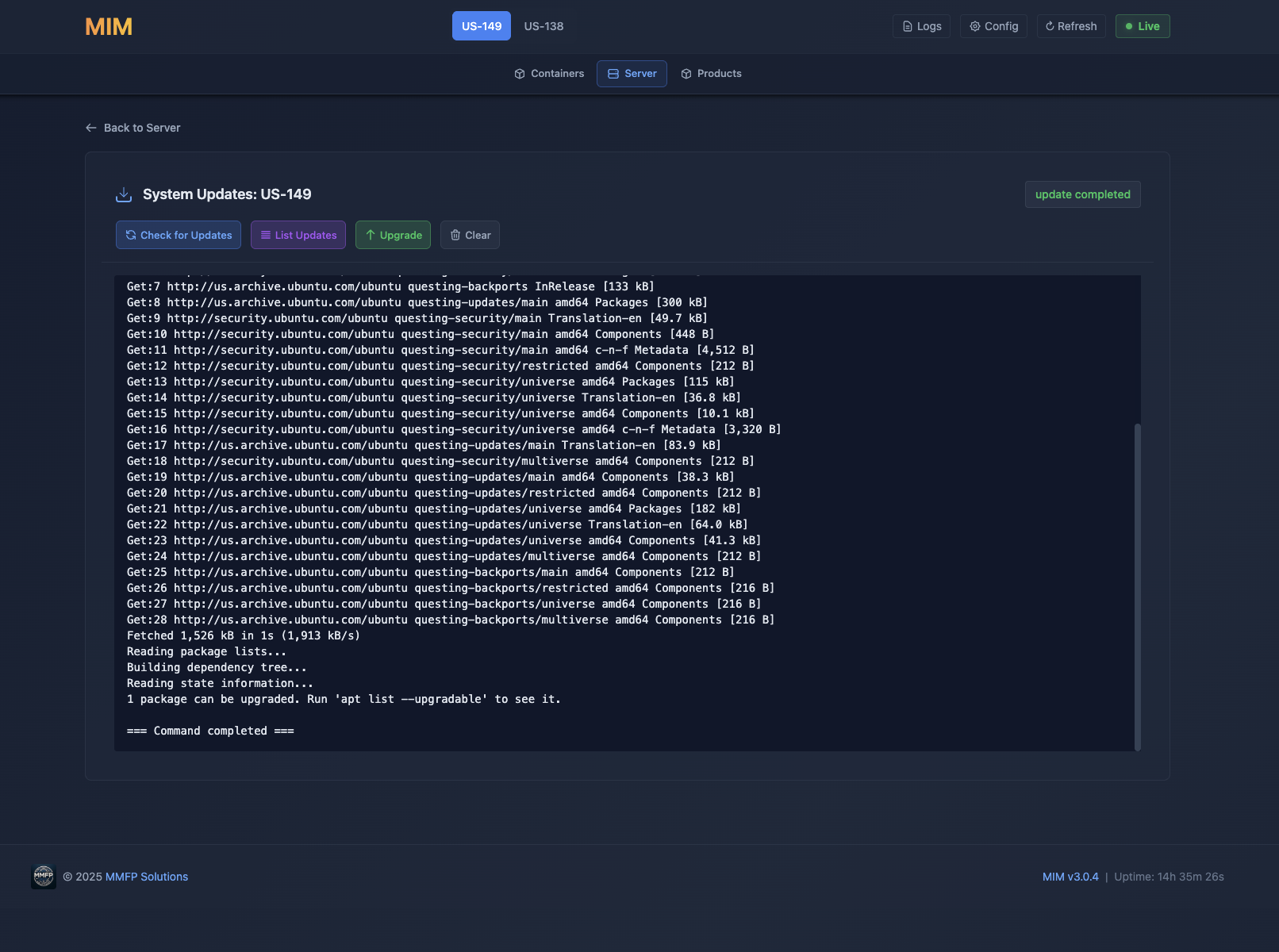The image size is (1279, 952).
Task: Click the trash icon on the Clear button
Action: click(x=456, y=235)
